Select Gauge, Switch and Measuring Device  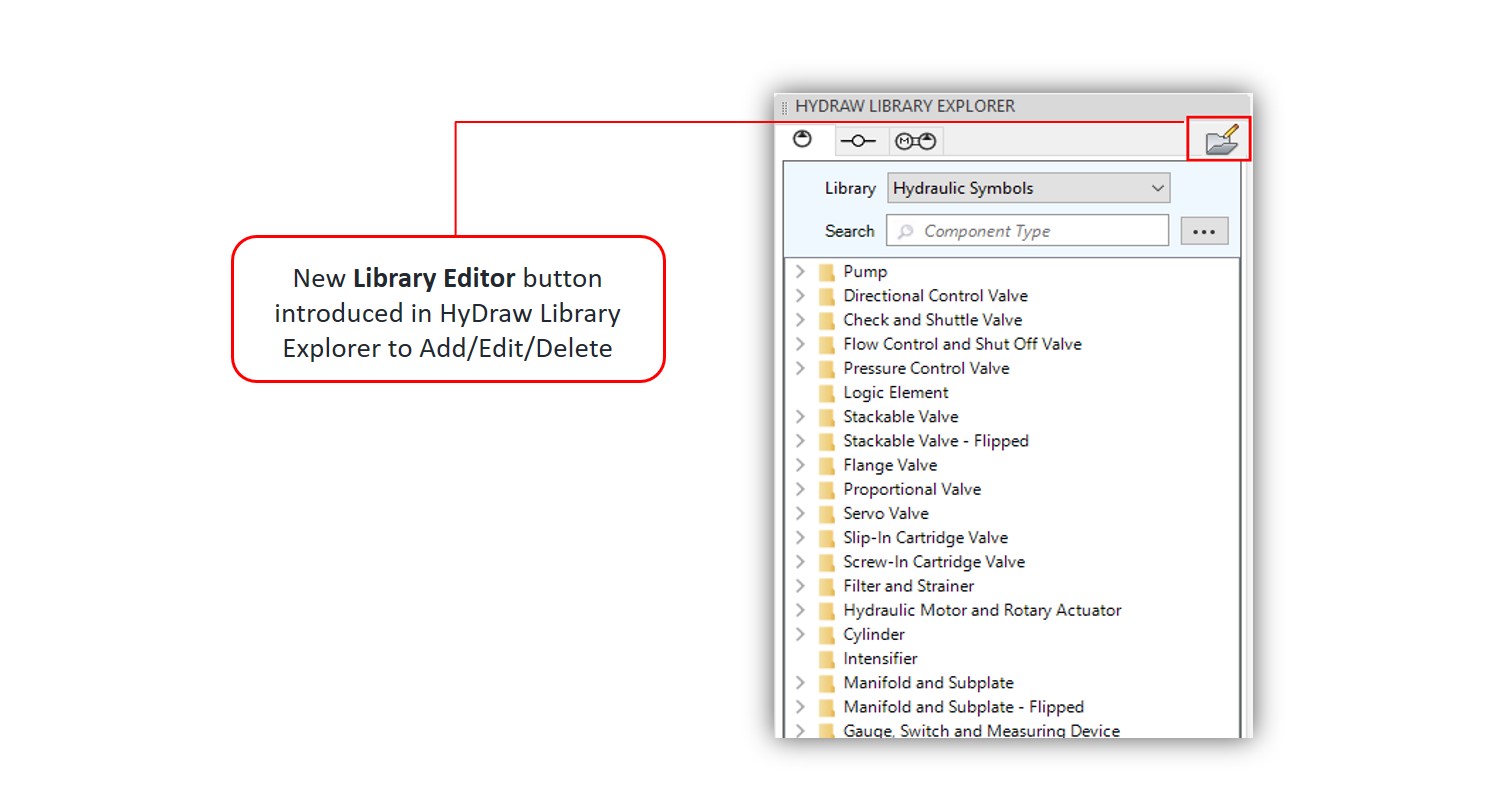click(x=981, y=731)
